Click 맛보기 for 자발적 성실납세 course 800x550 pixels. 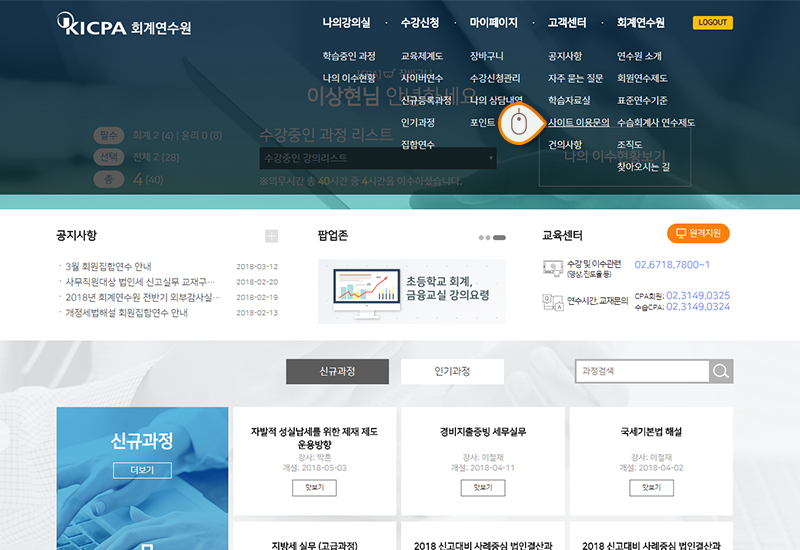[314, 488]
